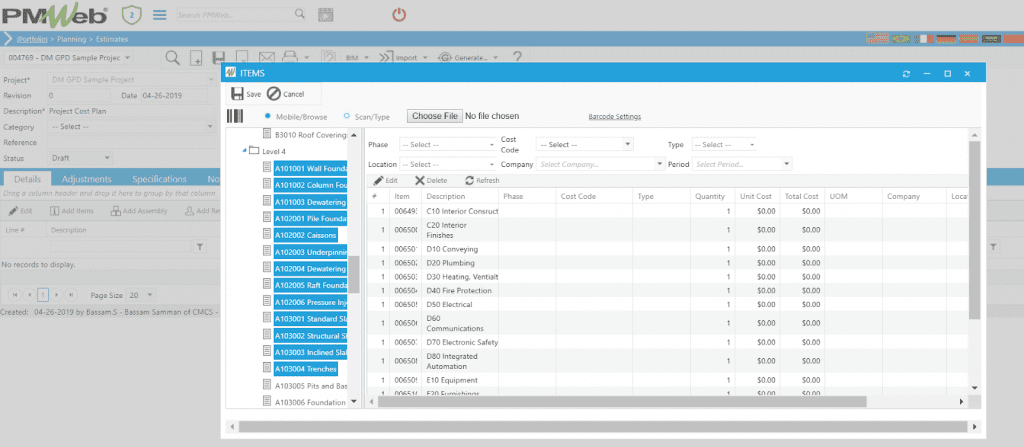
Task: Click the Choose File button
Action: 435,116
